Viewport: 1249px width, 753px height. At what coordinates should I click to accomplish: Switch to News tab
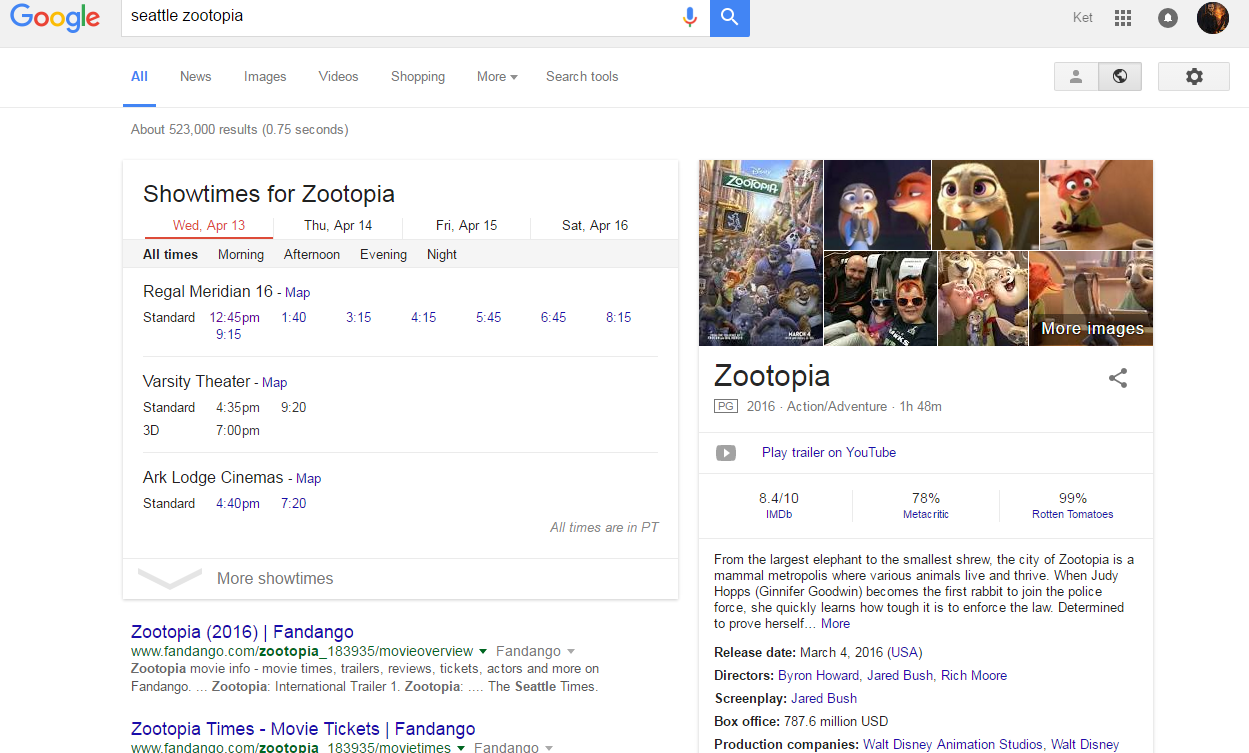(x=195, y=76)
